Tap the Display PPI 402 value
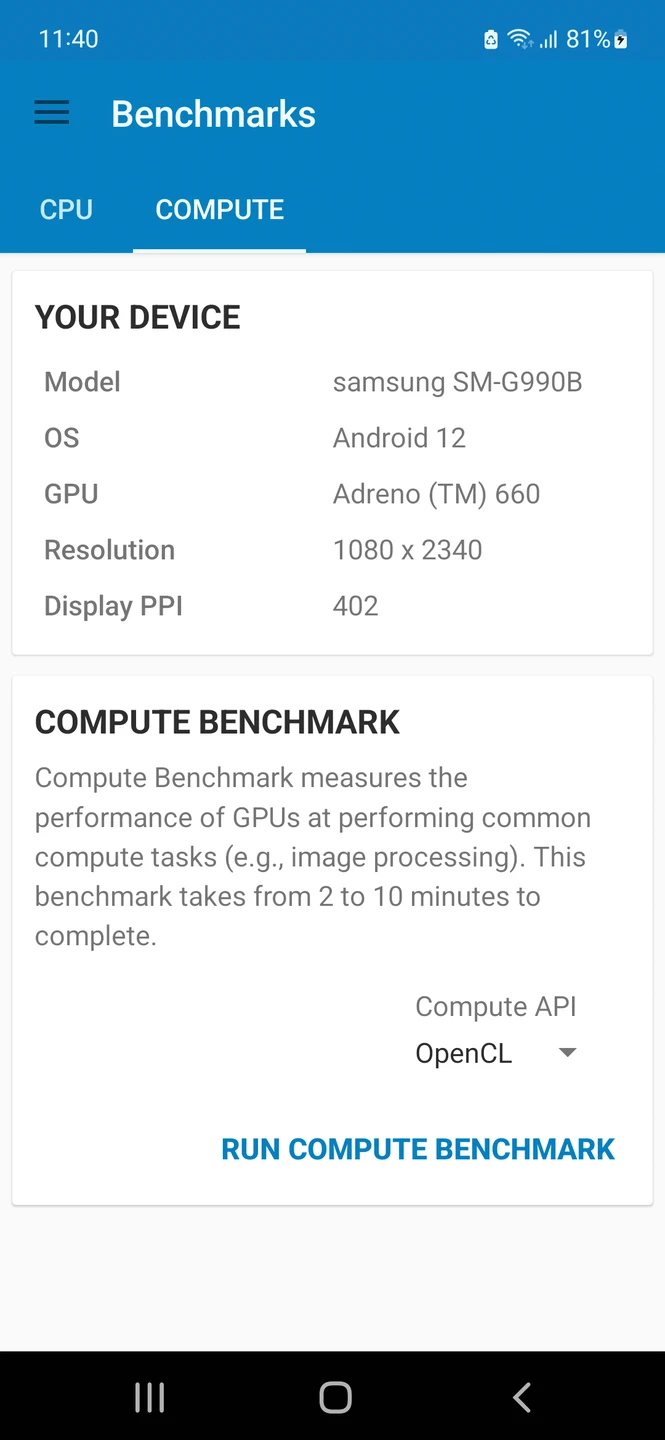Screen dimensions: 665x1440 click(355, 606)
